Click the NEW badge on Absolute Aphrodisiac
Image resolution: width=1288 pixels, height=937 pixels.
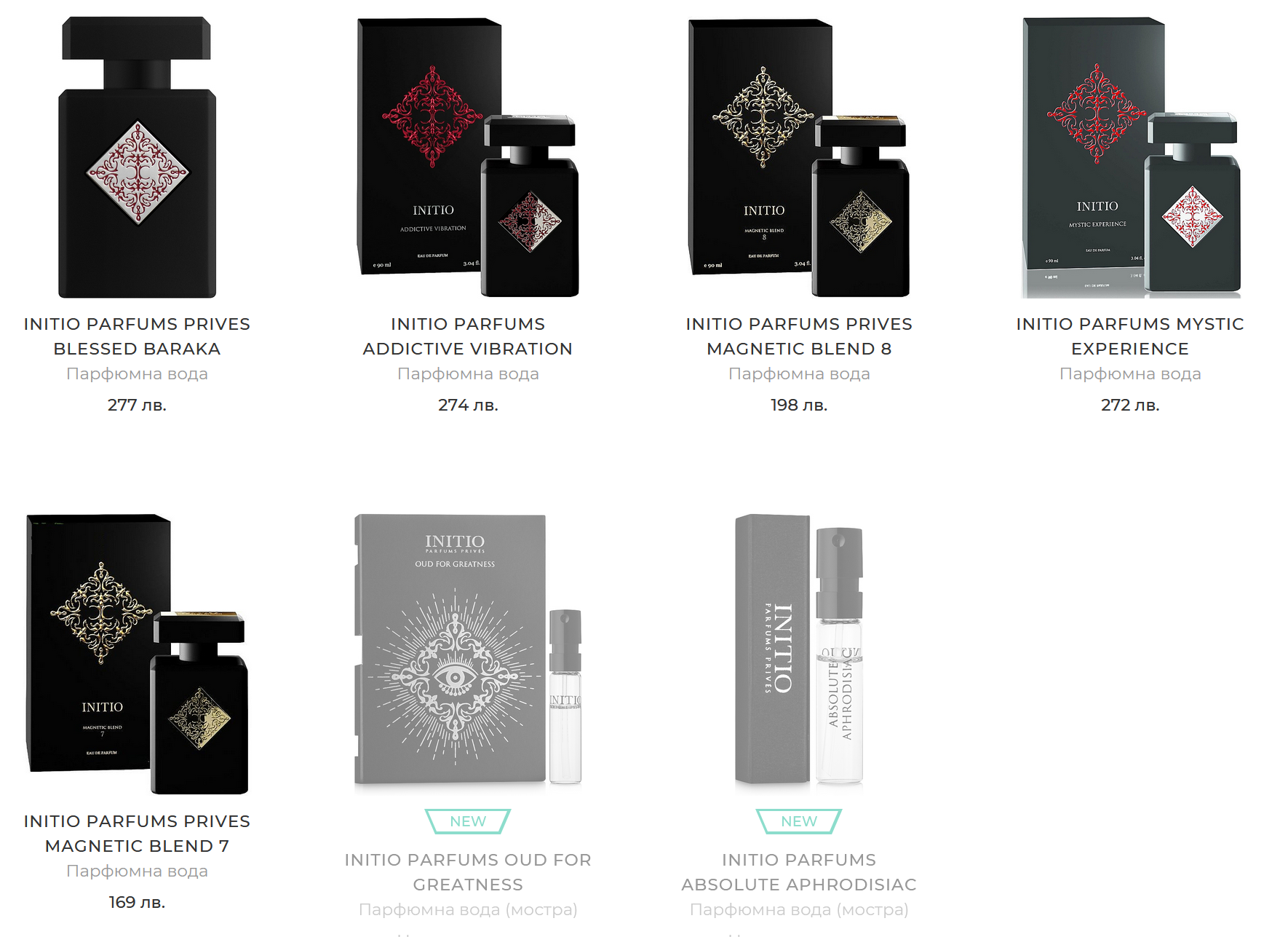click(x=799, y=821)
